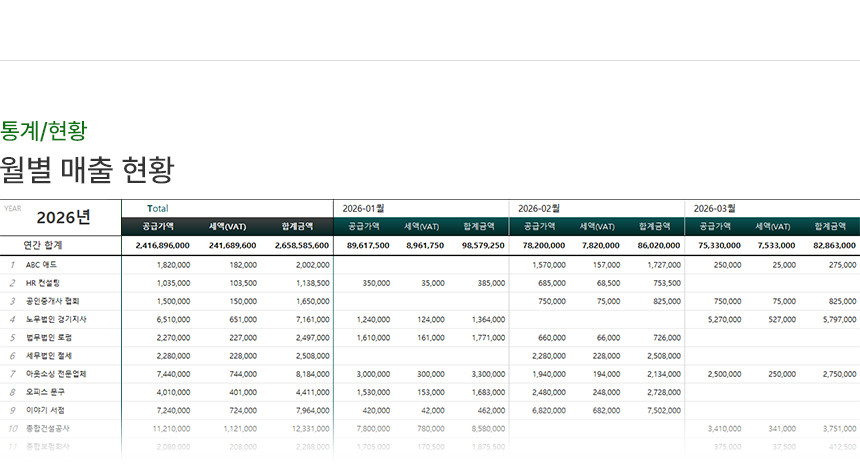This screenshot has height=465, width=860.
Task: Select the 2026-02월 month header
Action: (x=539, y=208)
